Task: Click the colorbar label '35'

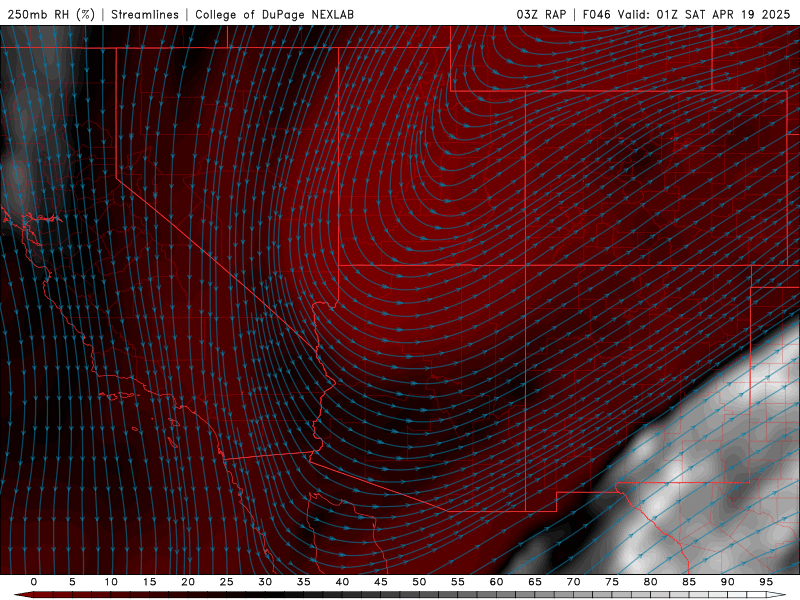Action: [304, 582]
